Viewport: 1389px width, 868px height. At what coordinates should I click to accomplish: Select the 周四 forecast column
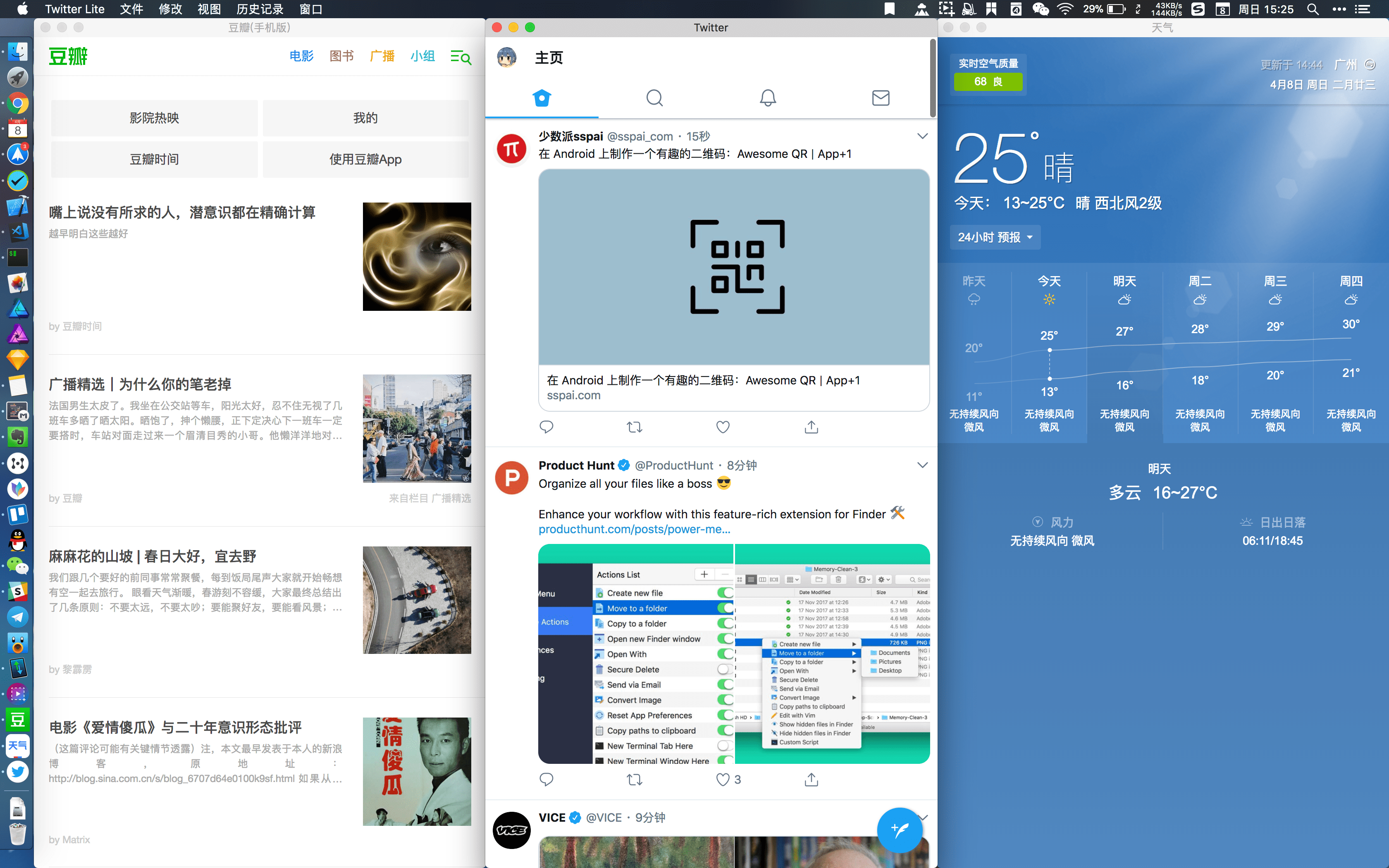(1351, 353)
